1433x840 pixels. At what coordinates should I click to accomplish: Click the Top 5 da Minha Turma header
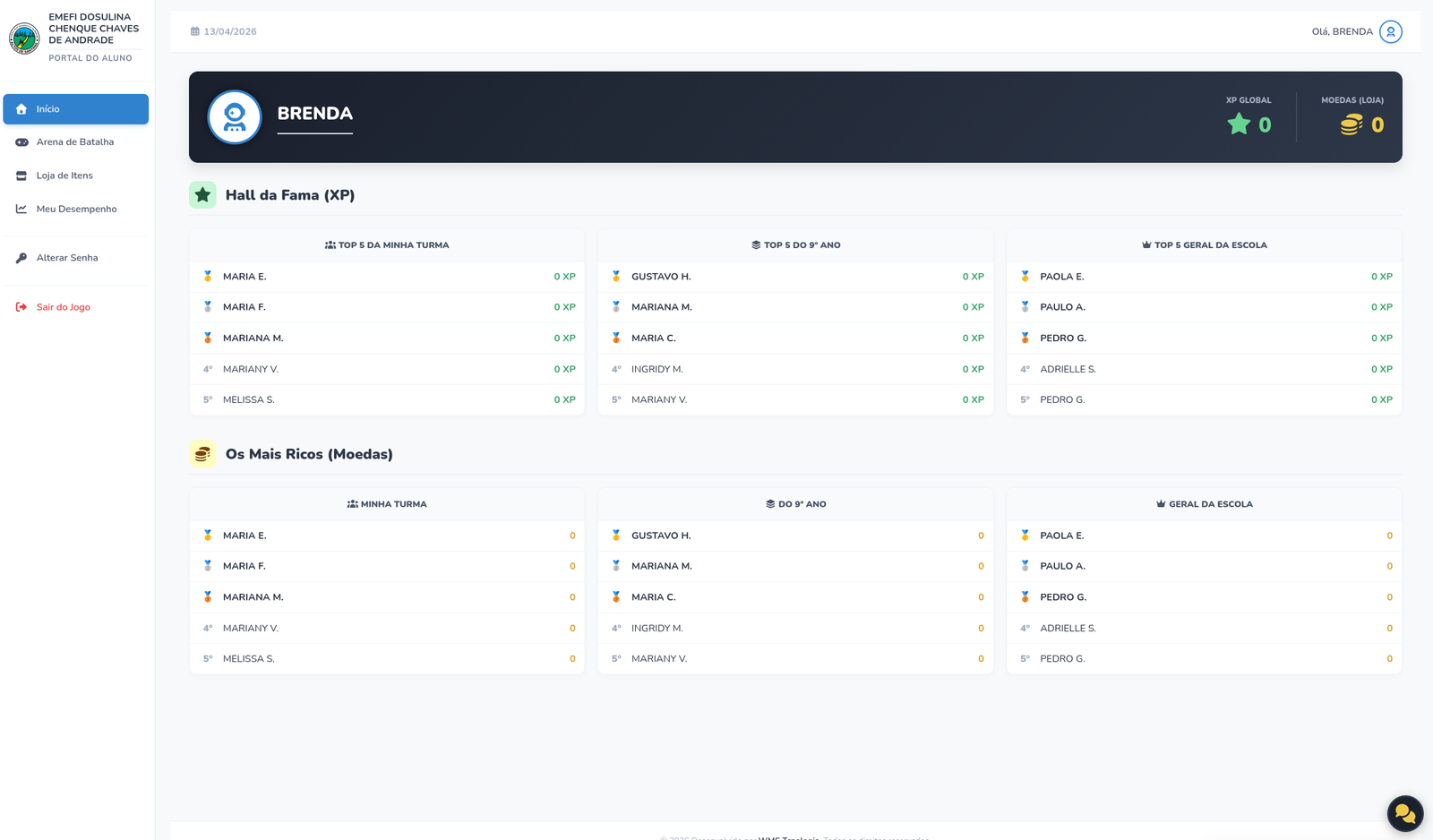[387, 245]
